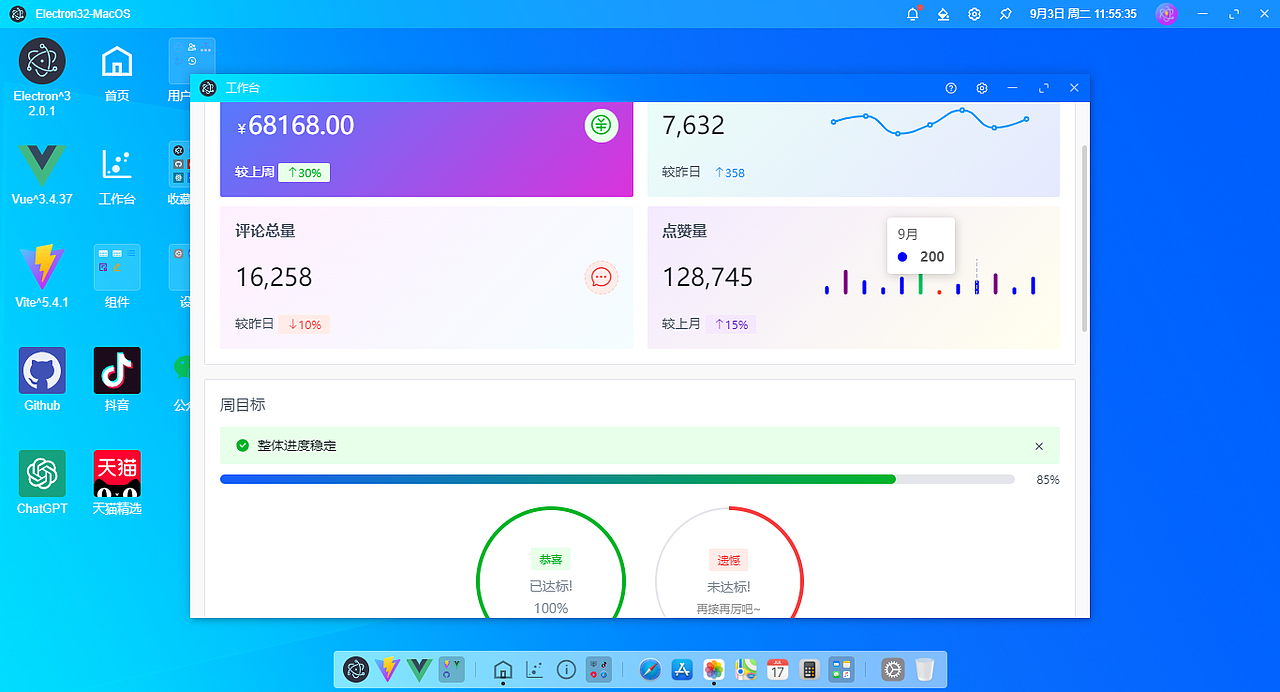
Task: Click the line chart on visits card
Action: [930, 122]
